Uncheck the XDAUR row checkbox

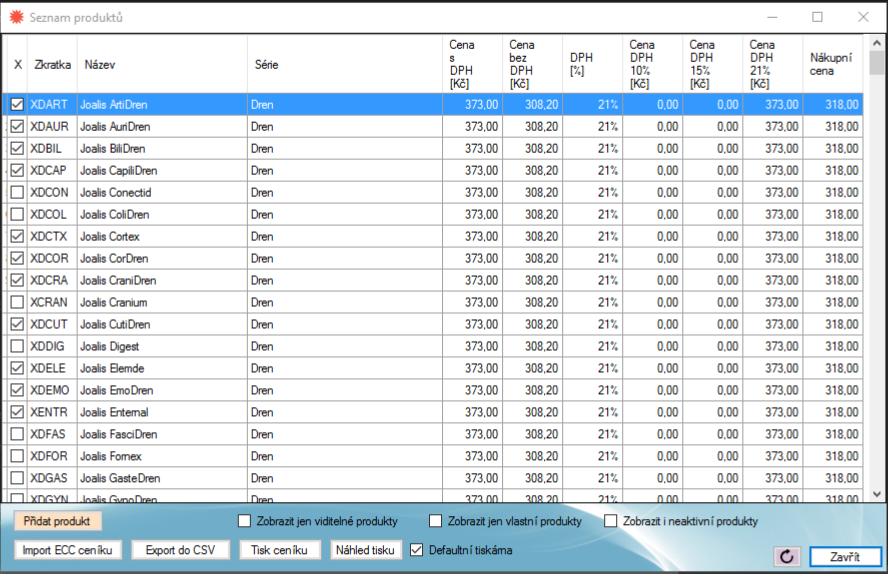[x=17, y=127]
